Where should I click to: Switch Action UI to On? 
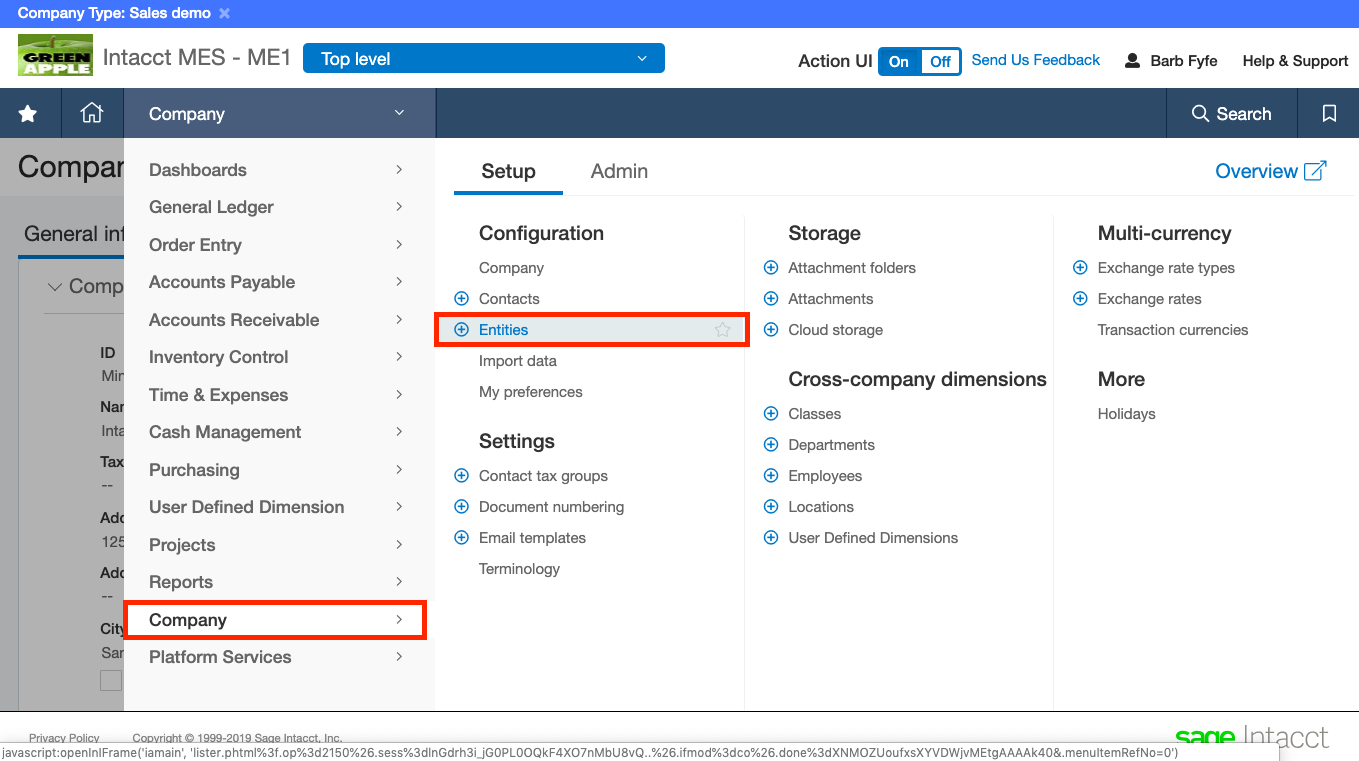coord(899,61)
